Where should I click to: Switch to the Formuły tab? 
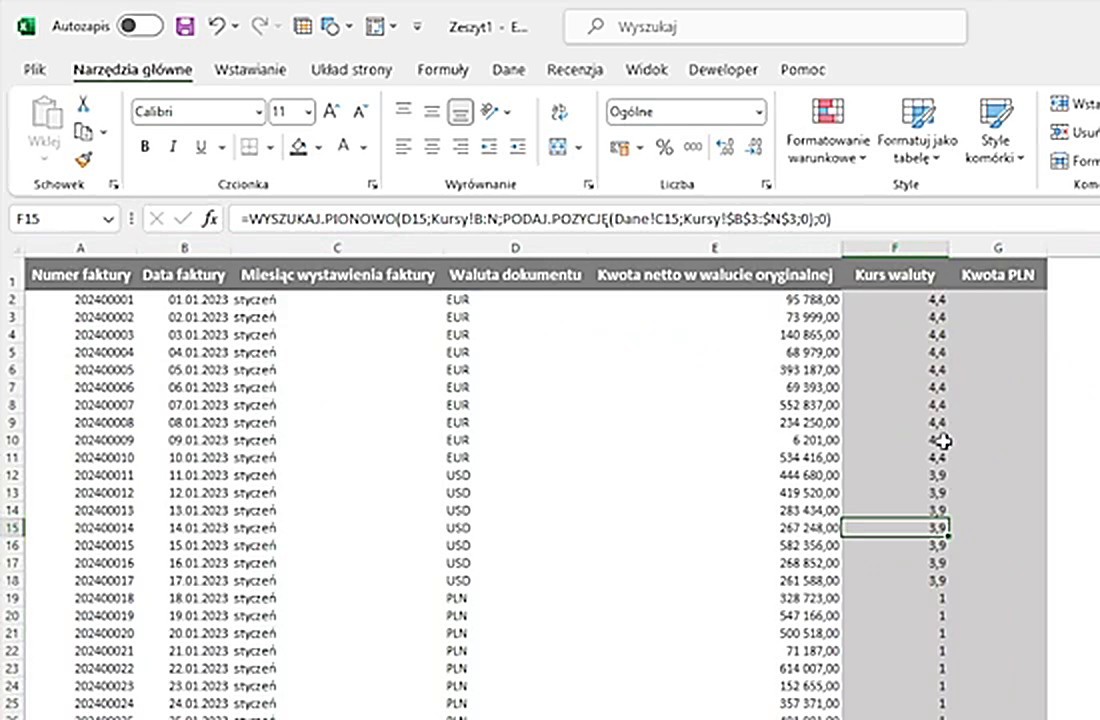pos(442,70)
